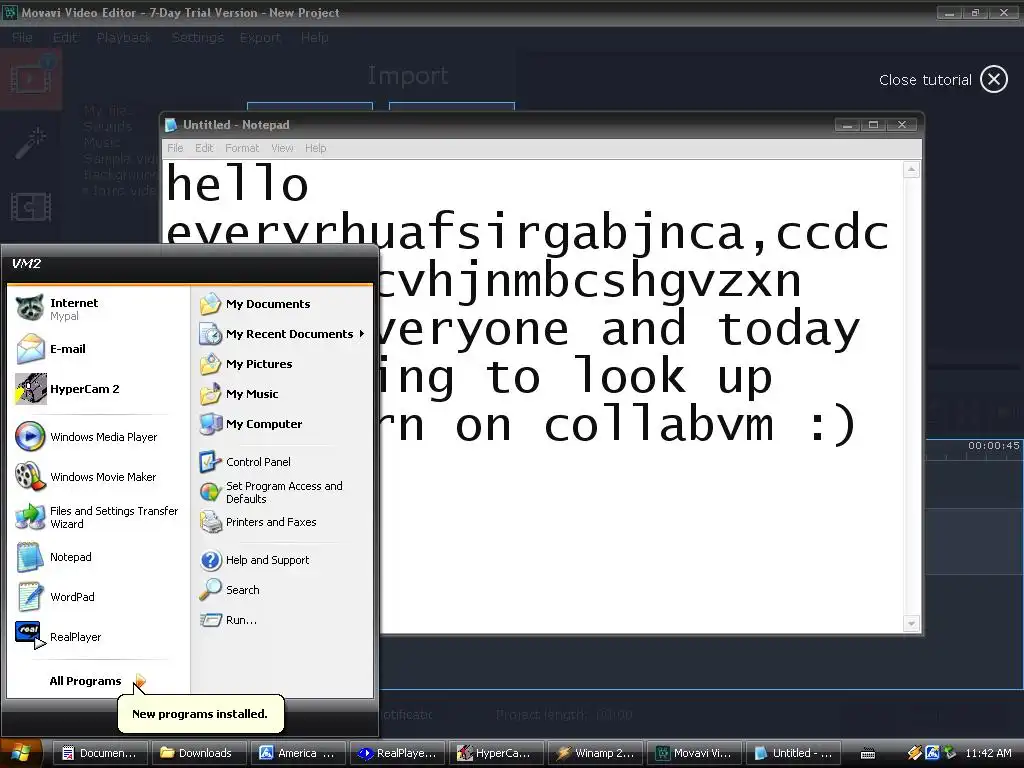Select Movavi filters magic wand icon
Image resolution: width=1024 pixels, height=768 pixels.
[x=31, y=142]
